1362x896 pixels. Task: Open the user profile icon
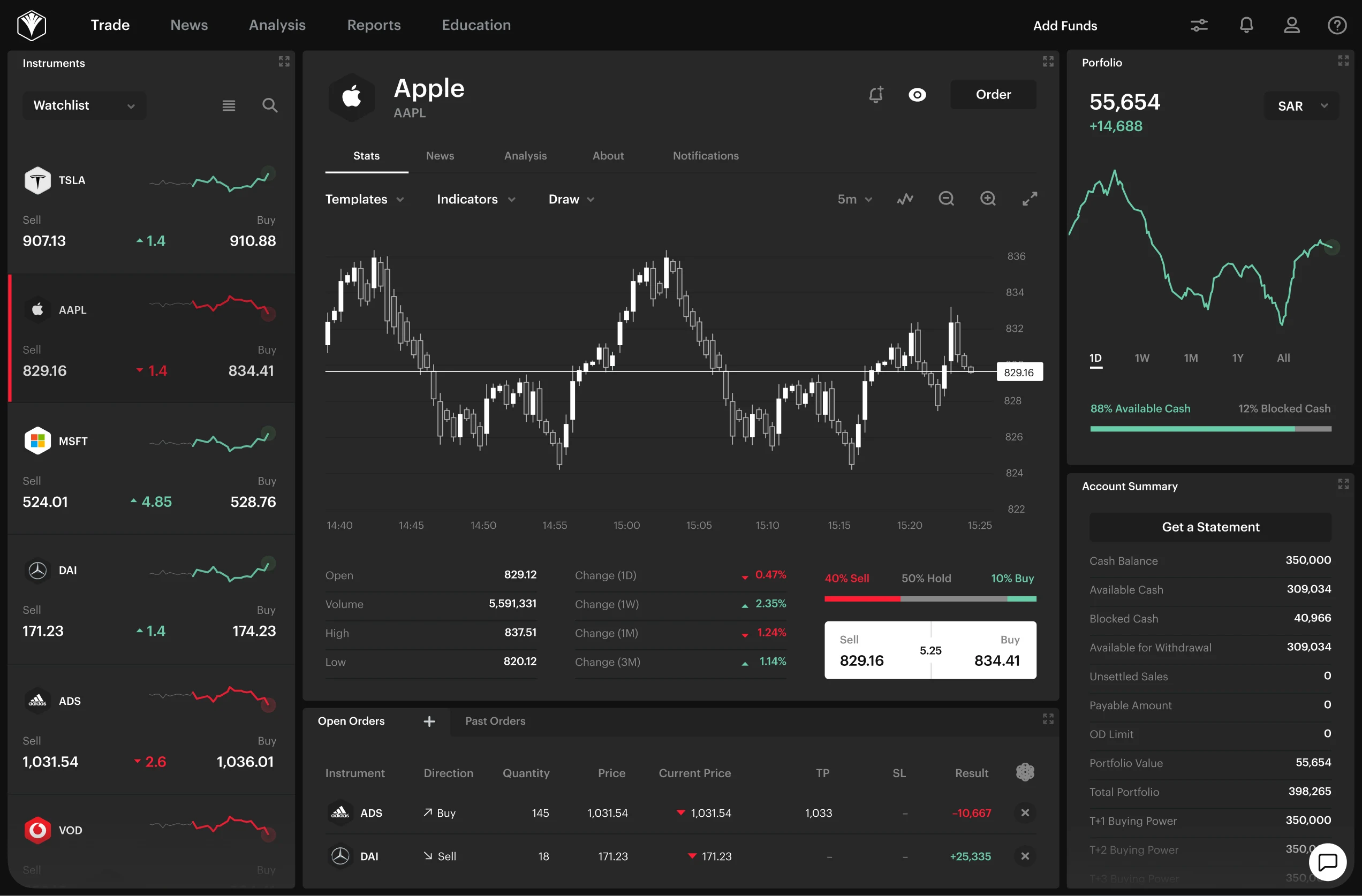[x=1292, y=25]
